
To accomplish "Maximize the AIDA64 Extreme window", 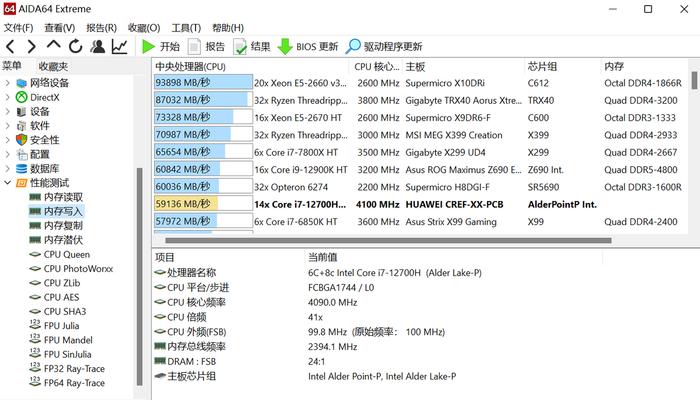I will [x=648, y=9].
